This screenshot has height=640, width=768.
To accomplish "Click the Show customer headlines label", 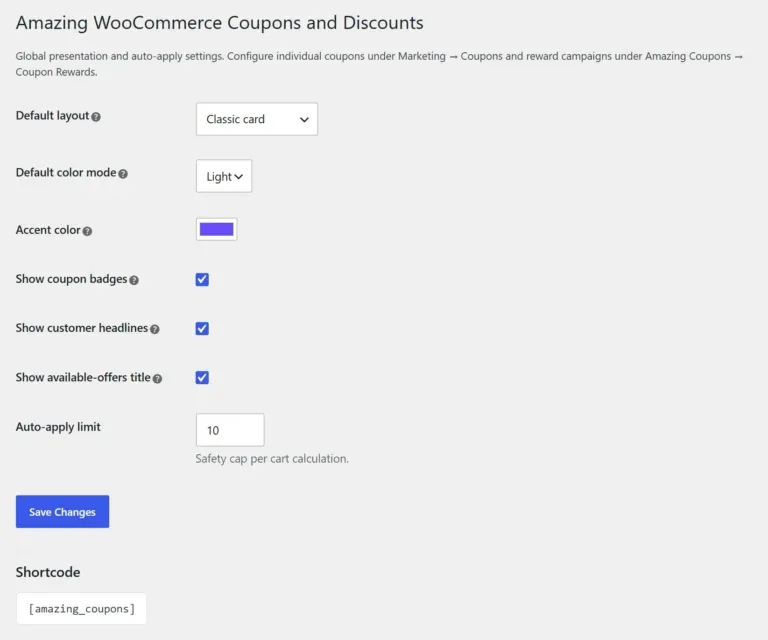I will click(82, 328).
